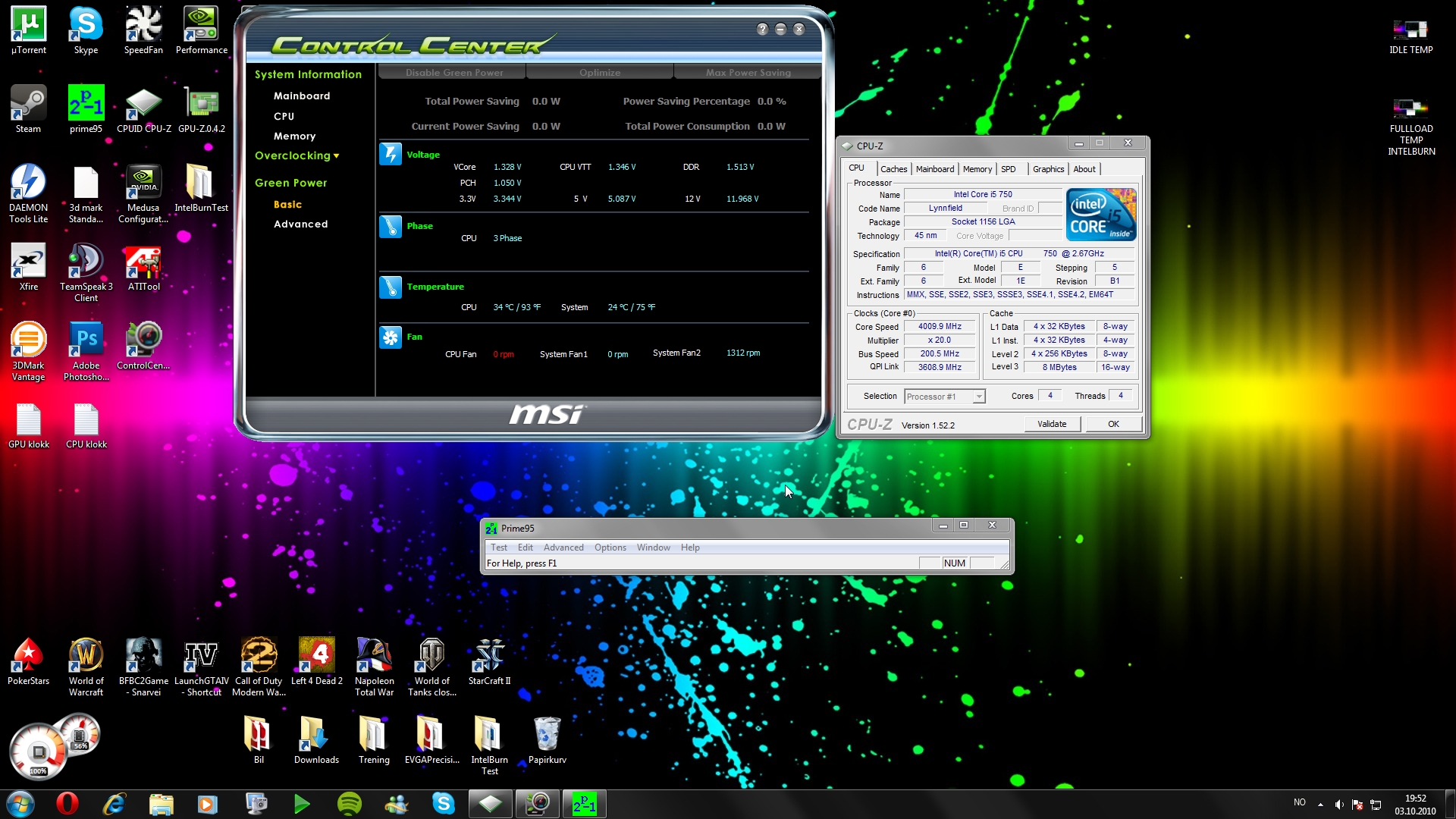Open DAEMON Tools Lite shortcut
Screen dimensions: 1456x819
click(x=28, y=193)
